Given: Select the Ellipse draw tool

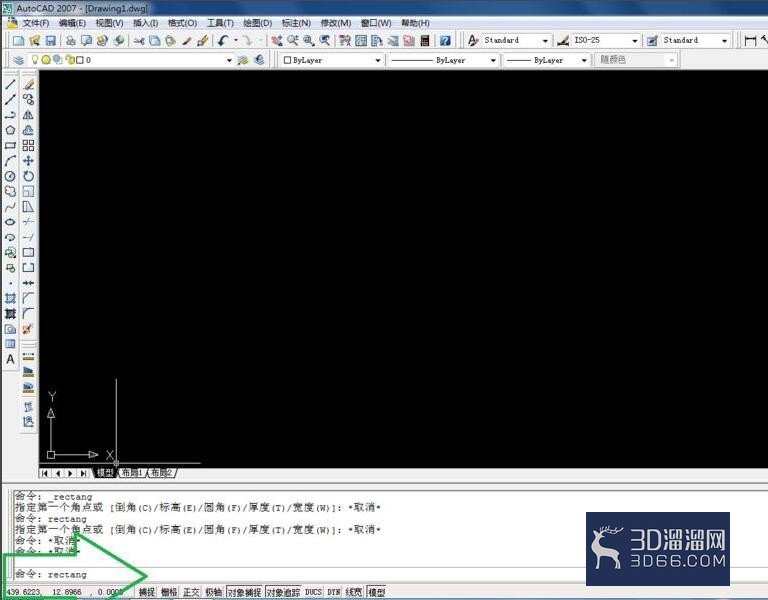Looking at the screenshot, I should tap(10, 222).
